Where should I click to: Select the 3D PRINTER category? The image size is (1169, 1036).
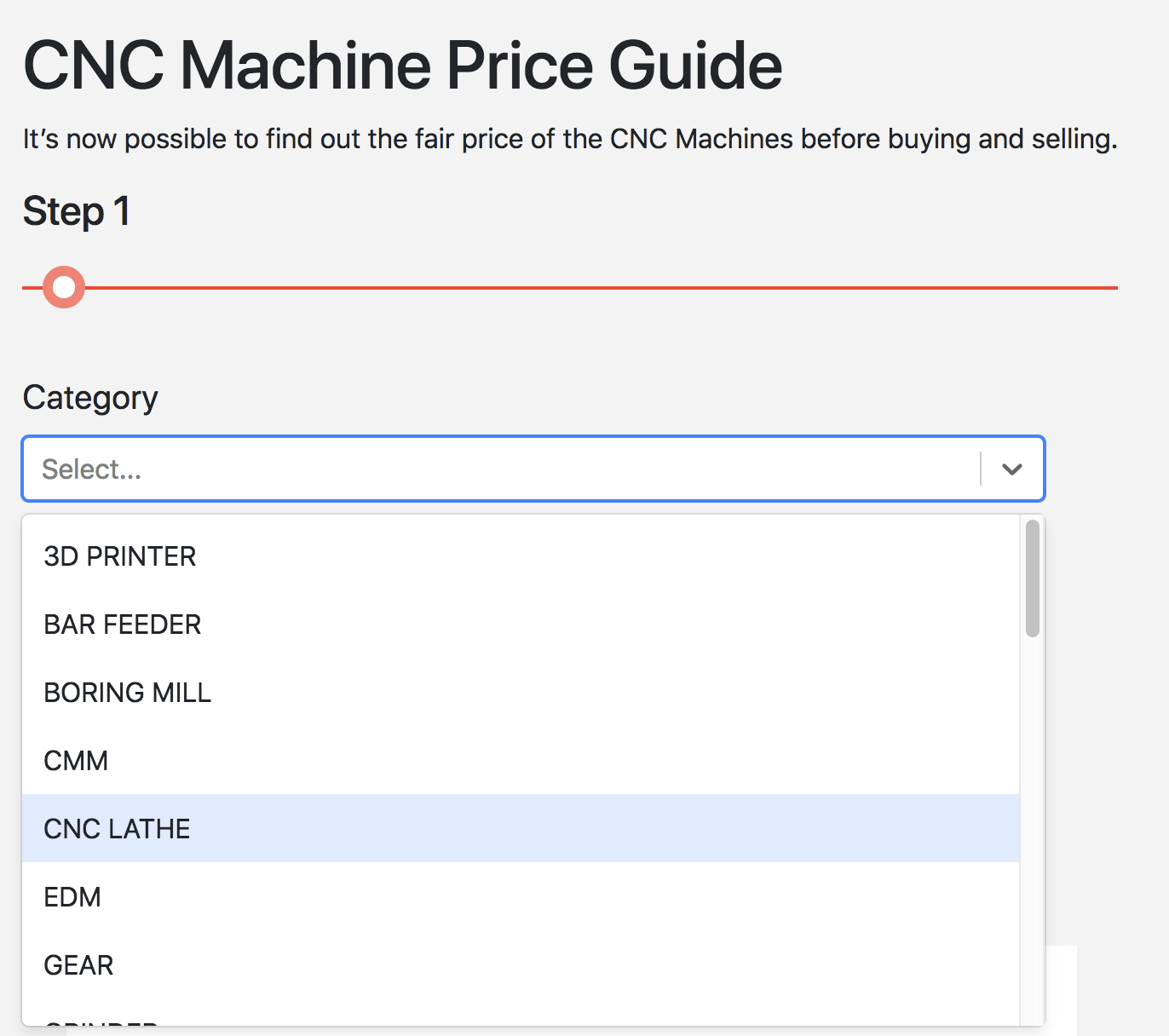[119, 555]
